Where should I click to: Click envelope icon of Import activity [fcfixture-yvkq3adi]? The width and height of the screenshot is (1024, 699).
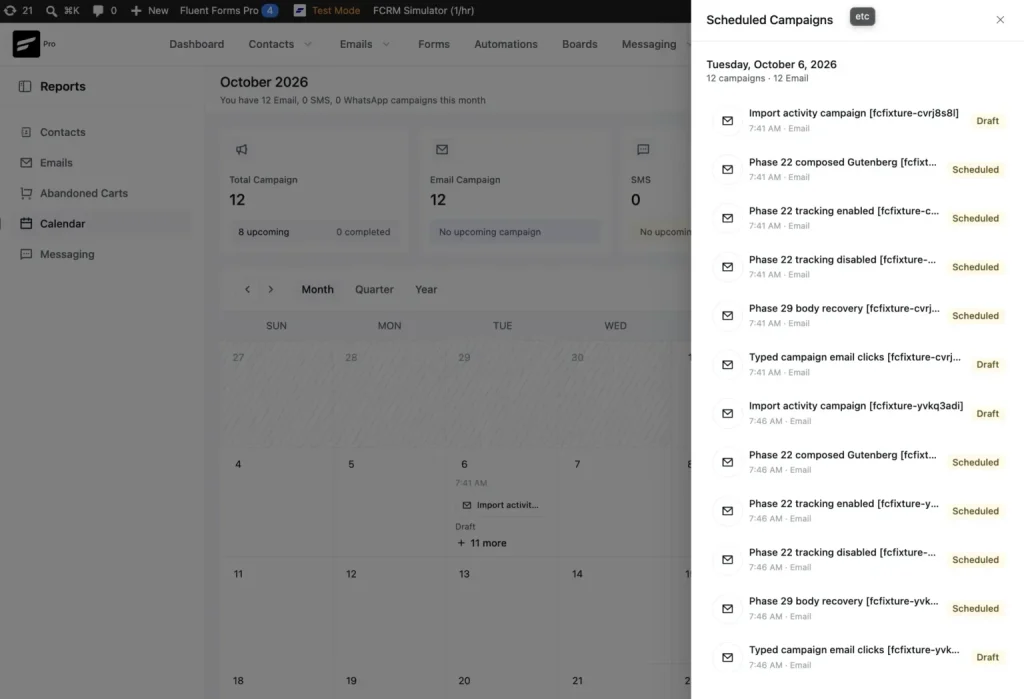[728, 414]
